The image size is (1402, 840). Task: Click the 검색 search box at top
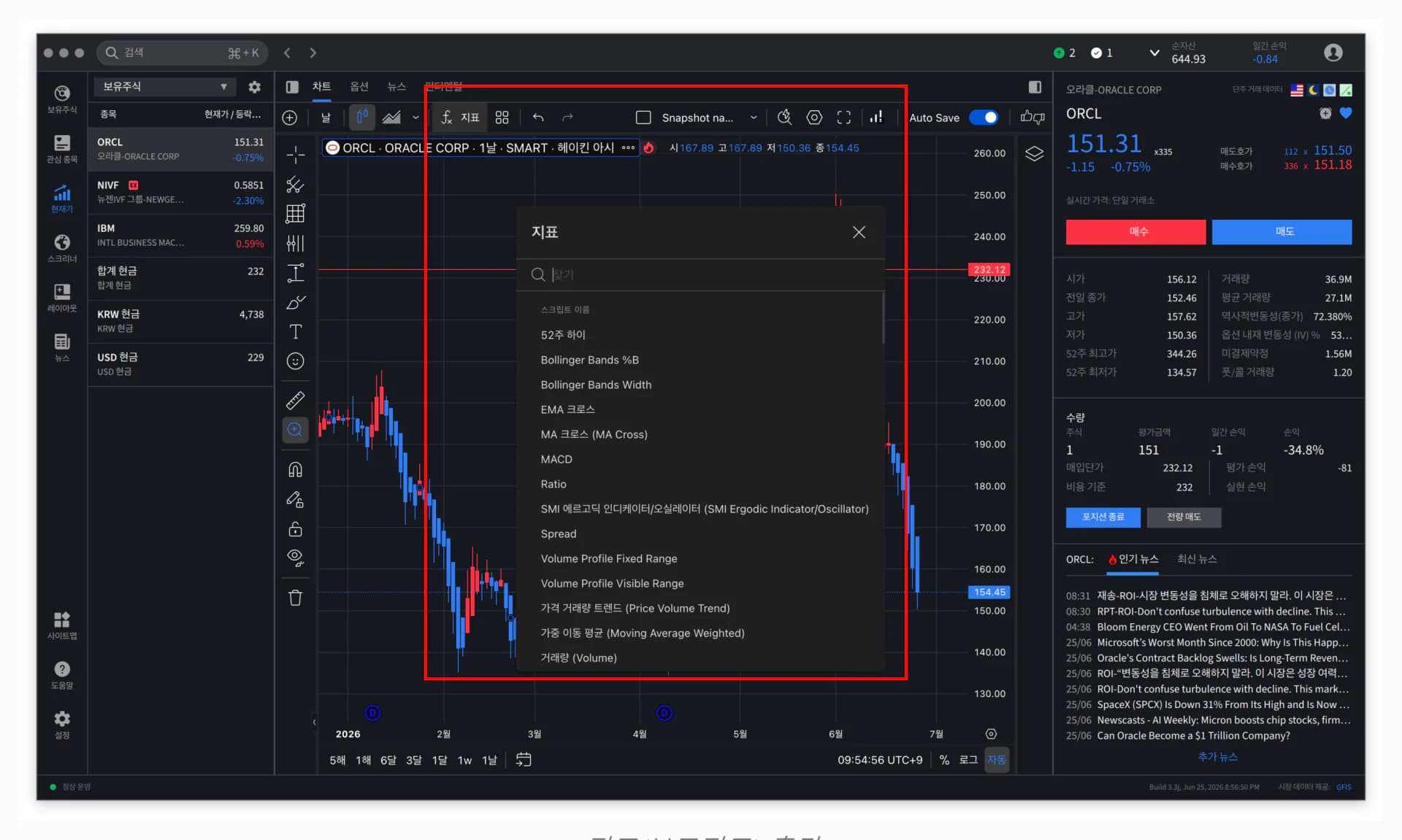point(182,53)
